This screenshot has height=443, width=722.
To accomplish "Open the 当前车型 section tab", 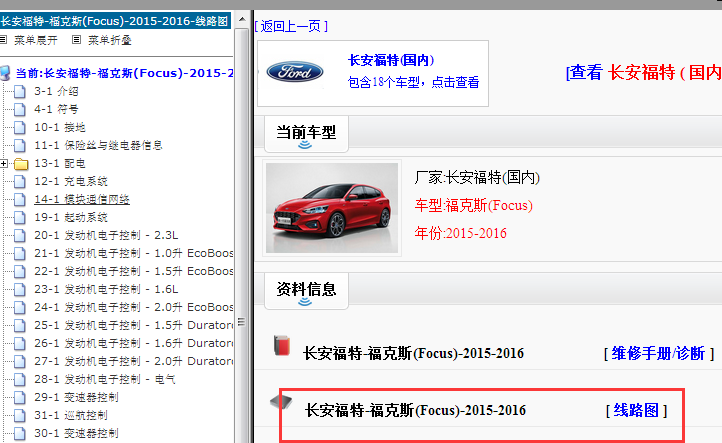I will tap(306, 134).
